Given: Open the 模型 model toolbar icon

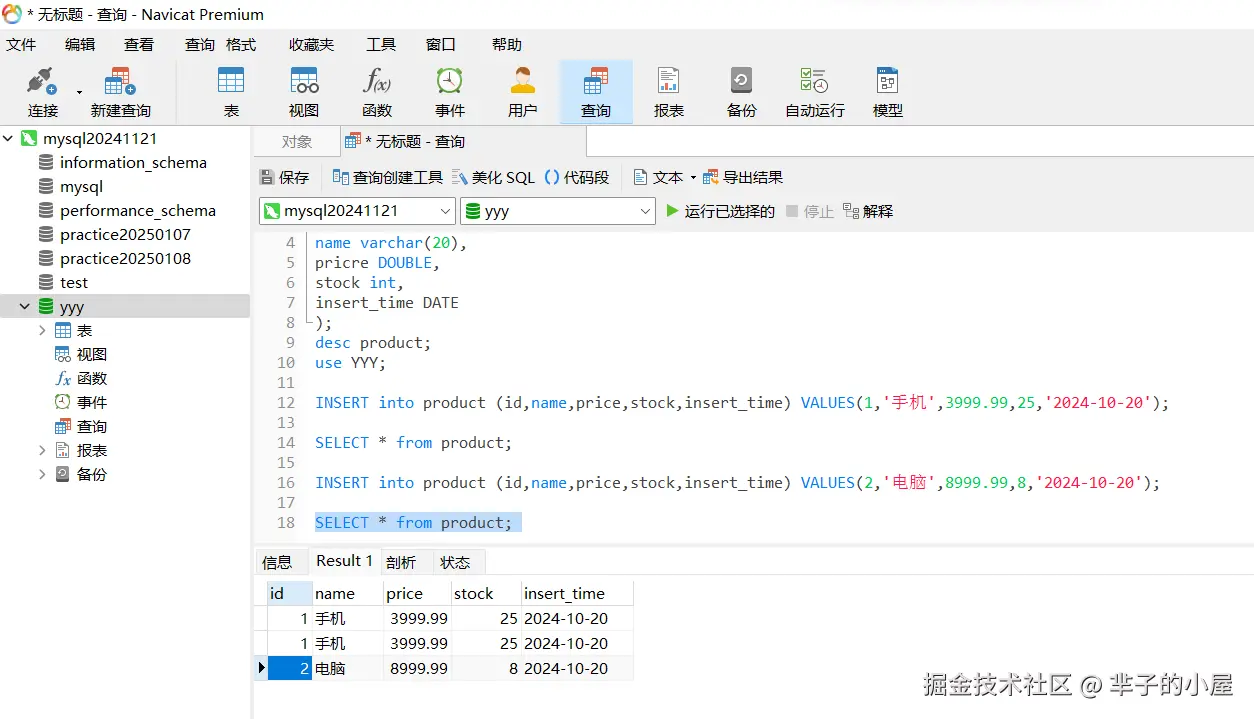Looking at the screenshot, I should click(888, 92).
